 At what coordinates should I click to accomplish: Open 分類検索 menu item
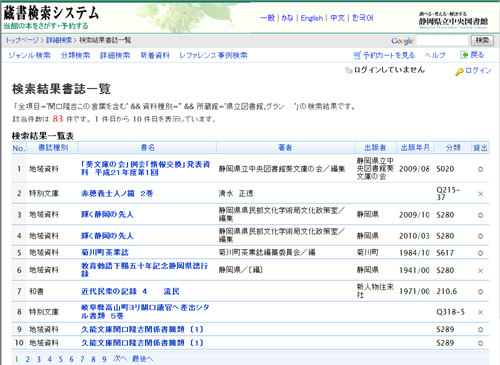75,55
